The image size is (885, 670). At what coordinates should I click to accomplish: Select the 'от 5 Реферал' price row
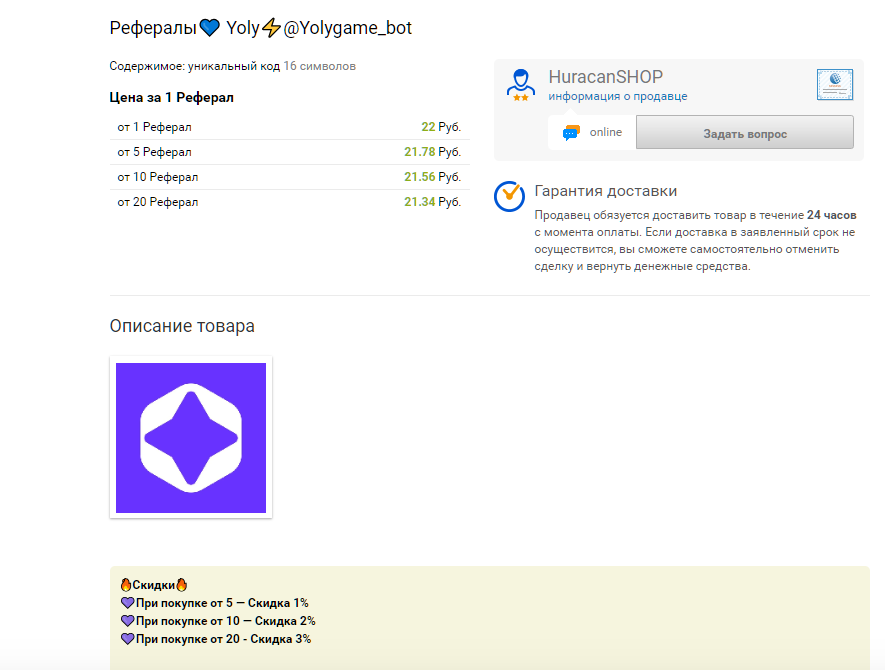(290, 152)
